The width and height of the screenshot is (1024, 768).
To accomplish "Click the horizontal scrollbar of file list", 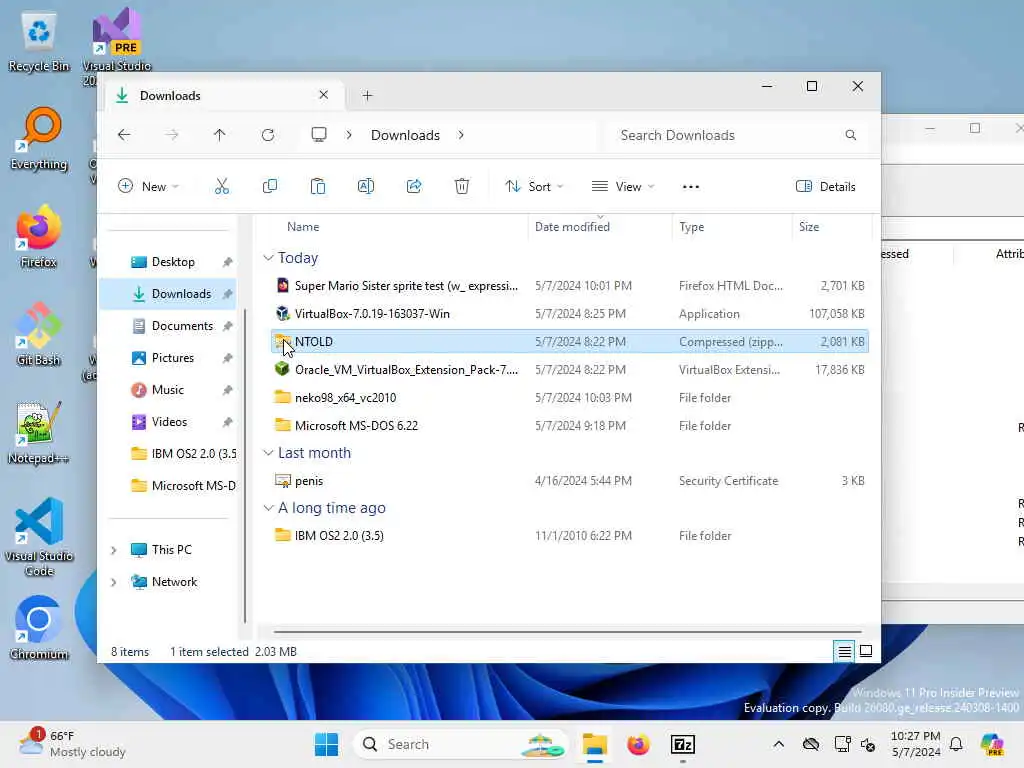I will point(567,632).
